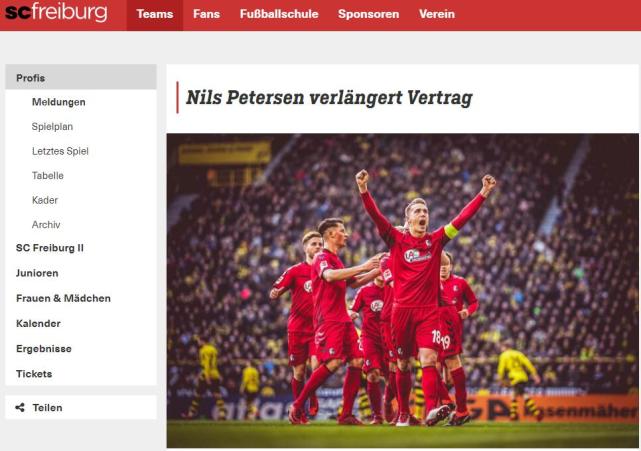Open the Sponsoren menu item
The width and height of the screenshot is (641, 451).
(x=368, y=14)
